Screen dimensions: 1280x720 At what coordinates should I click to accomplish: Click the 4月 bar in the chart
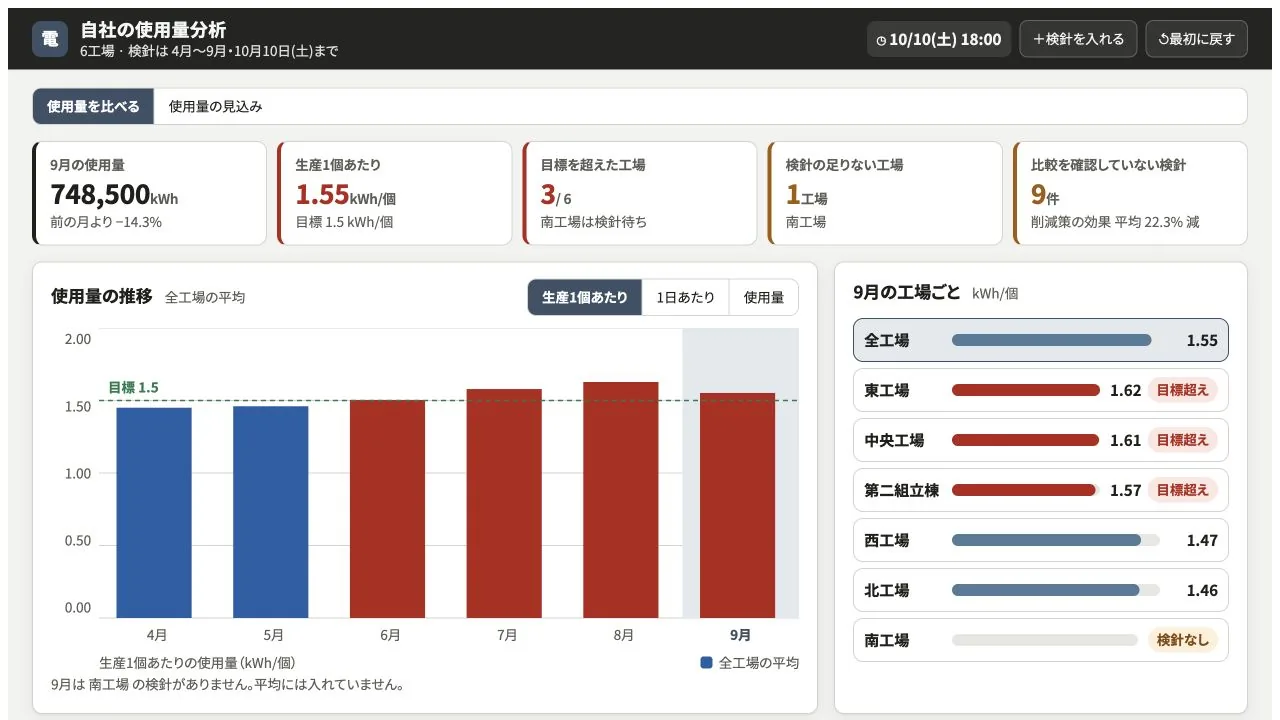pos(154,513)
